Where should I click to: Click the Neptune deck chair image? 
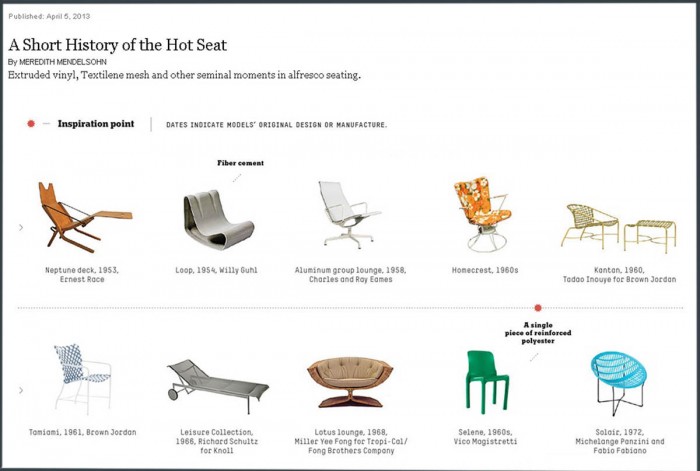coord(80,216)
